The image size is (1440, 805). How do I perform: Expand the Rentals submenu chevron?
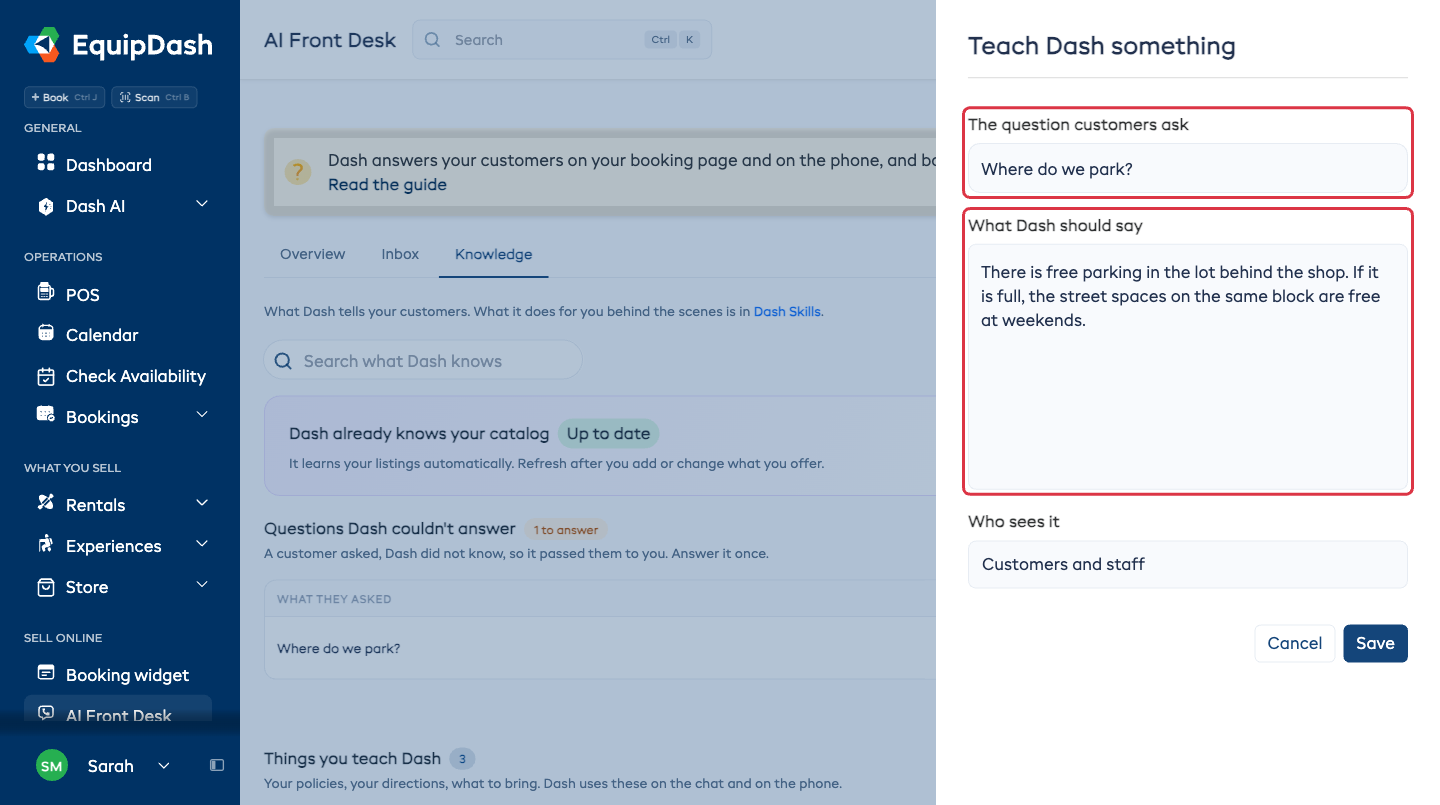point(202,503)
